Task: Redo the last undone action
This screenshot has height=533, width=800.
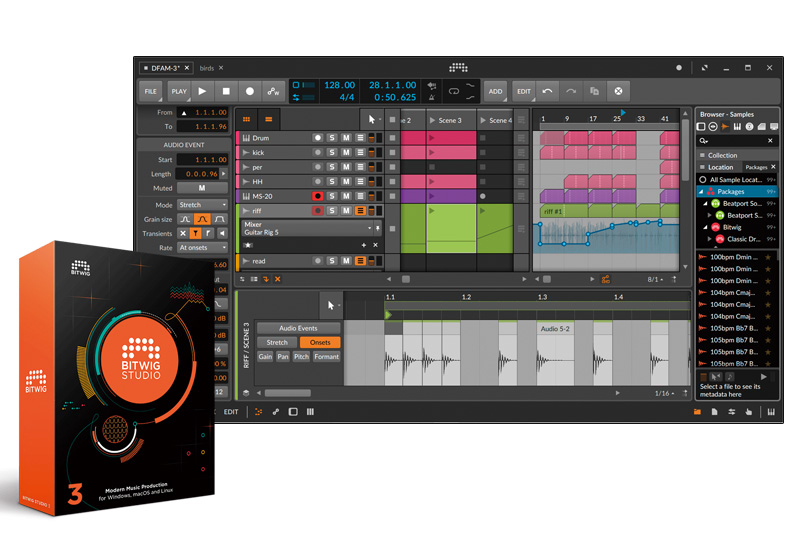Action: point(571,91)
